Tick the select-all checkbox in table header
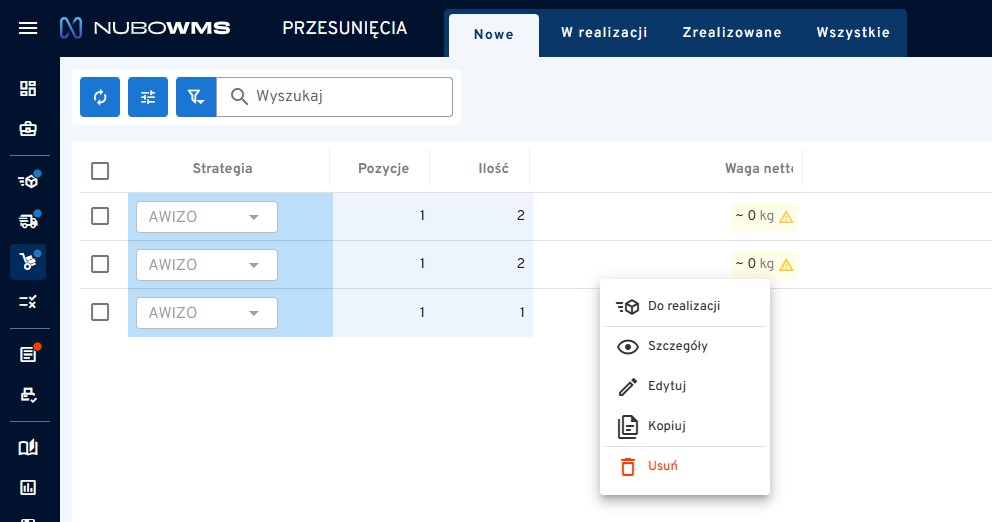This screenshot has width=992, height=522. click(x=100, y=170)
